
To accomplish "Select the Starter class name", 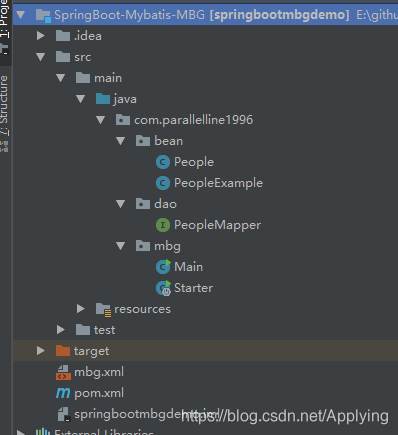I will click(193, 288).
